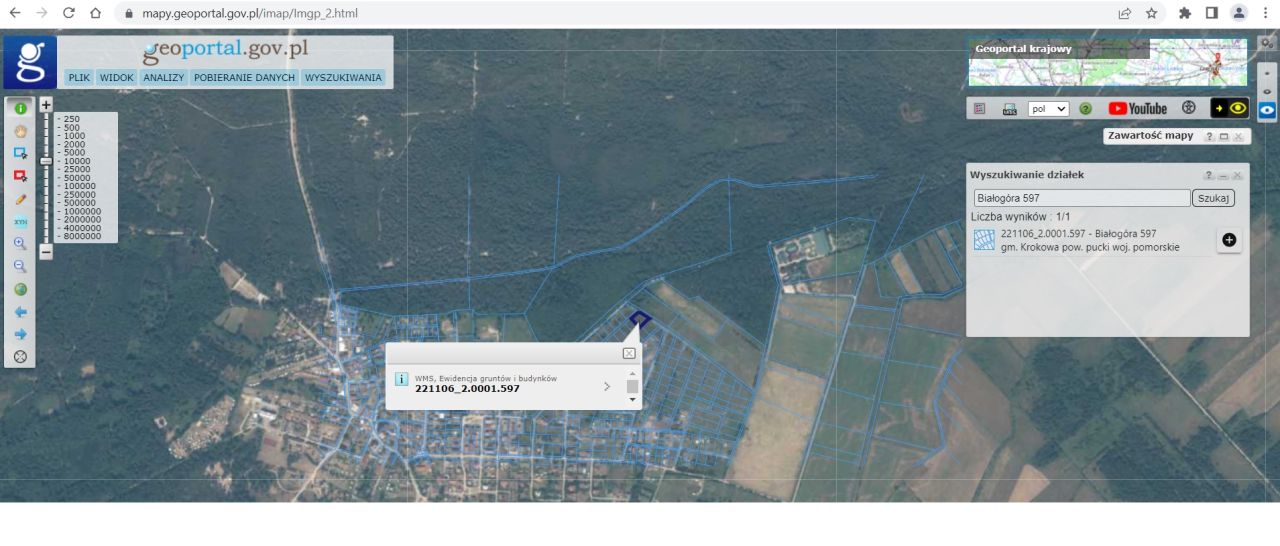Click the geoportal g logo
The image size is (1280, 546).
click(x=30, y=62)
